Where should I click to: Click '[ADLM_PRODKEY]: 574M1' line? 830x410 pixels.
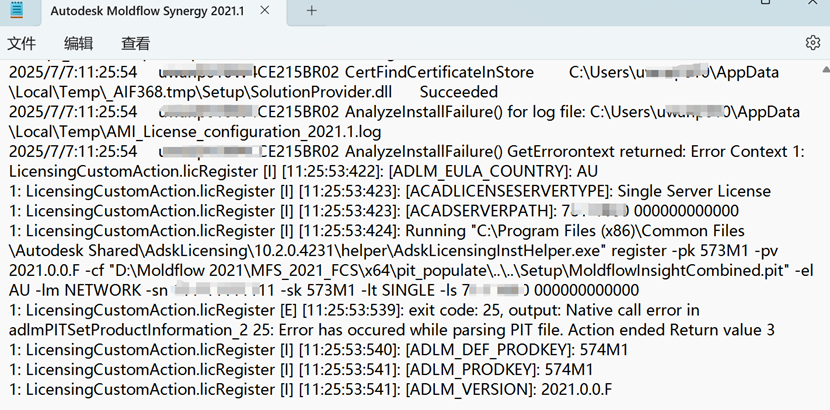coord(499,369)
